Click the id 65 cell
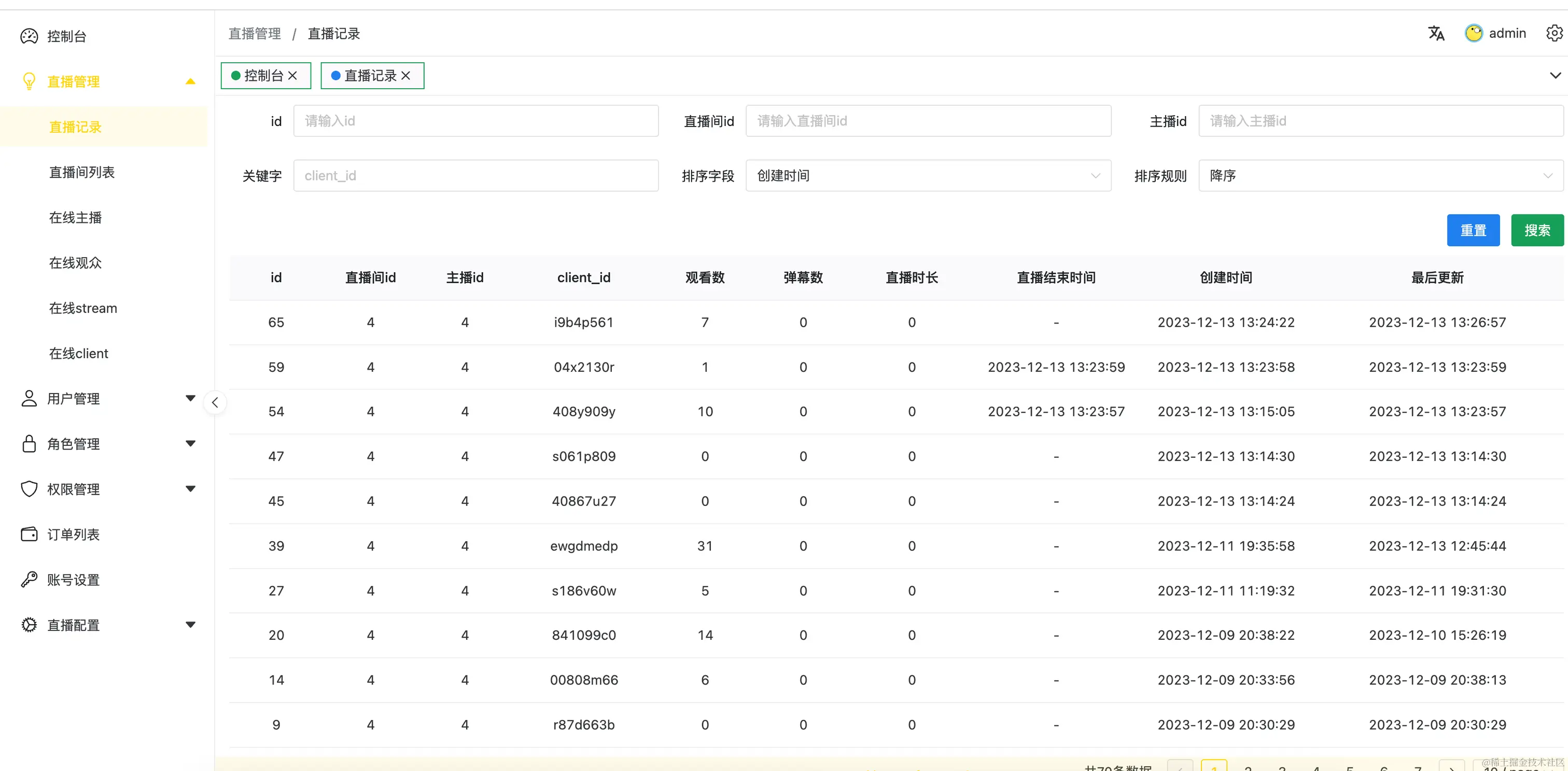 (x=276, y=323)
